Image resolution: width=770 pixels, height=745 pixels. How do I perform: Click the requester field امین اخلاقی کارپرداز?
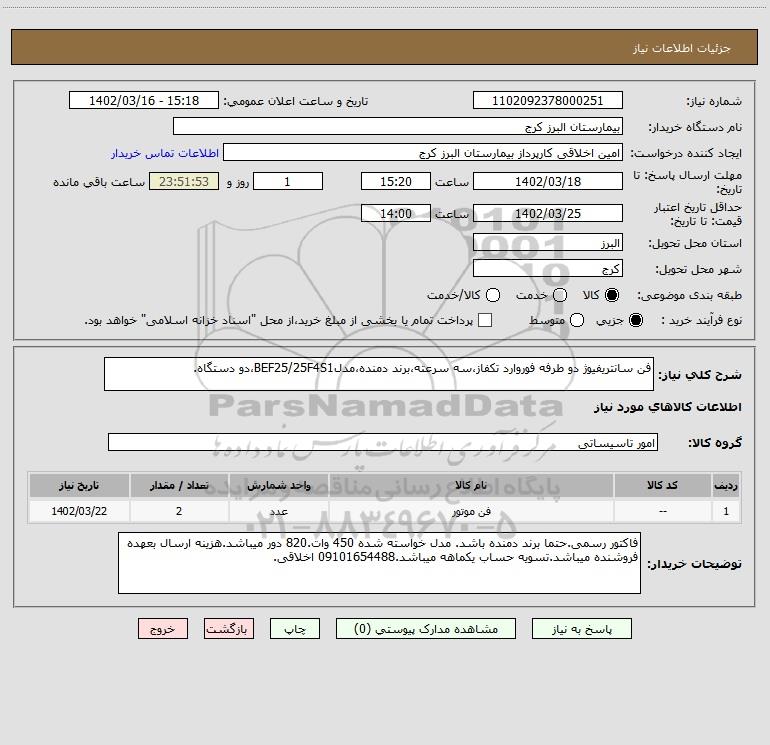[423, 153]
